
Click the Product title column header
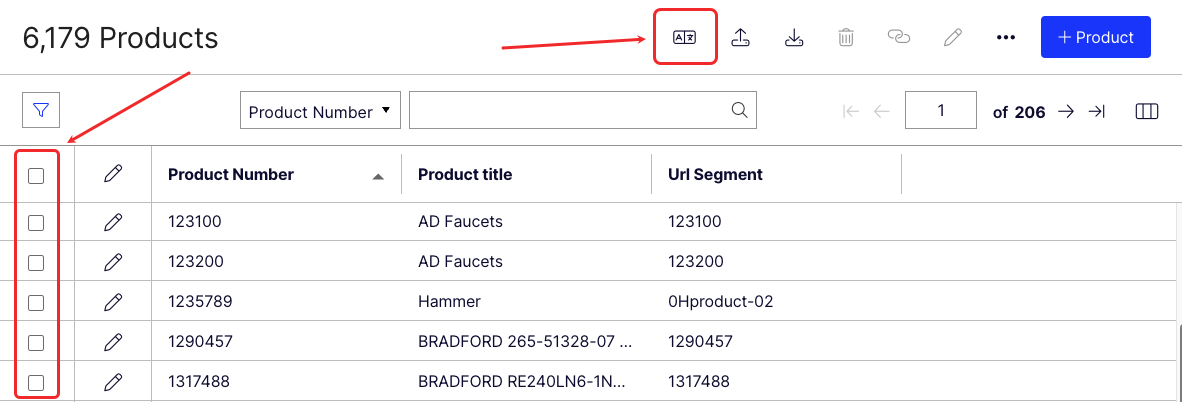pos(465,174)
